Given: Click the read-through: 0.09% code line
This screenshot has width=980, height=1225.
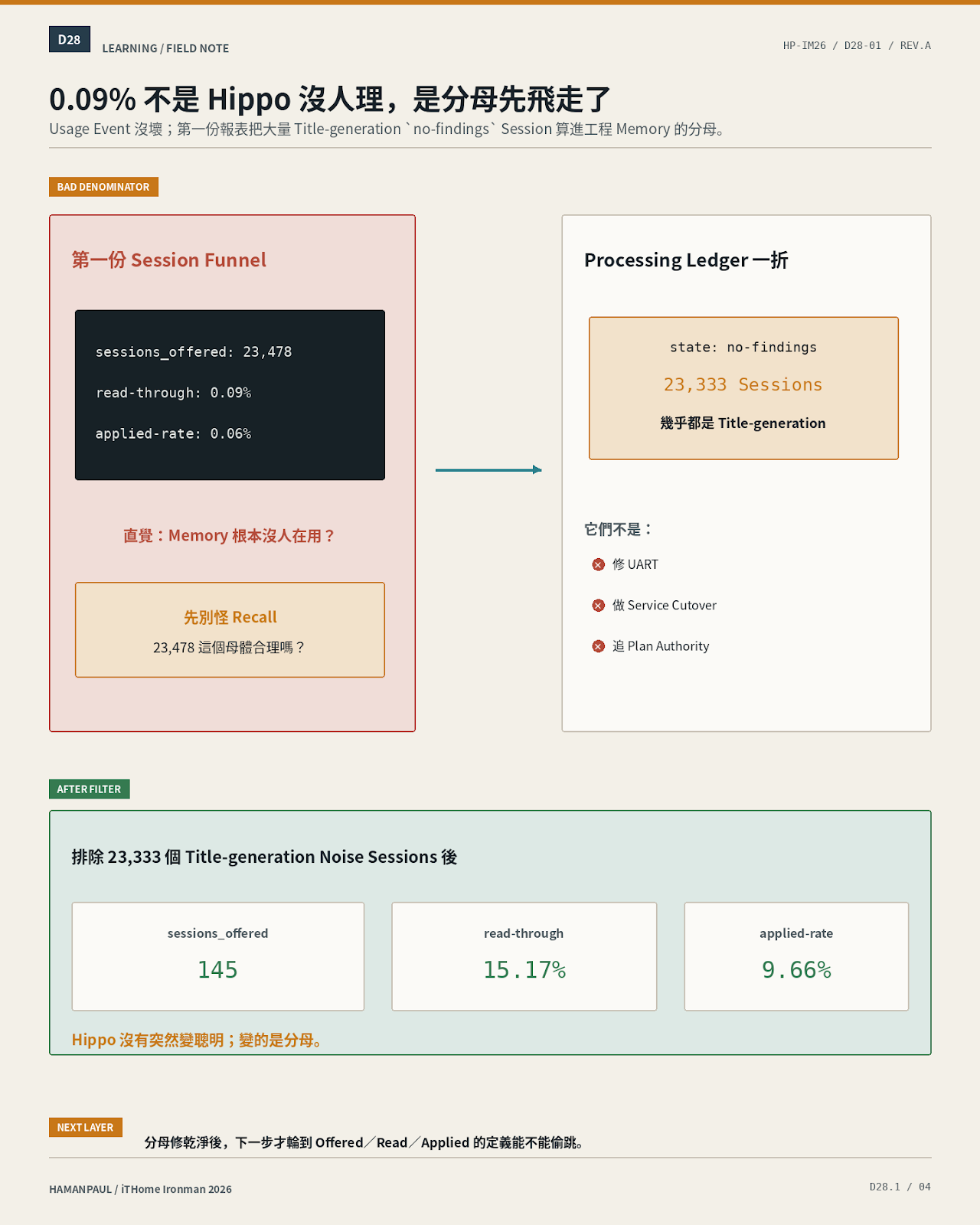Looking at the screenshot, I should point(173,393).
